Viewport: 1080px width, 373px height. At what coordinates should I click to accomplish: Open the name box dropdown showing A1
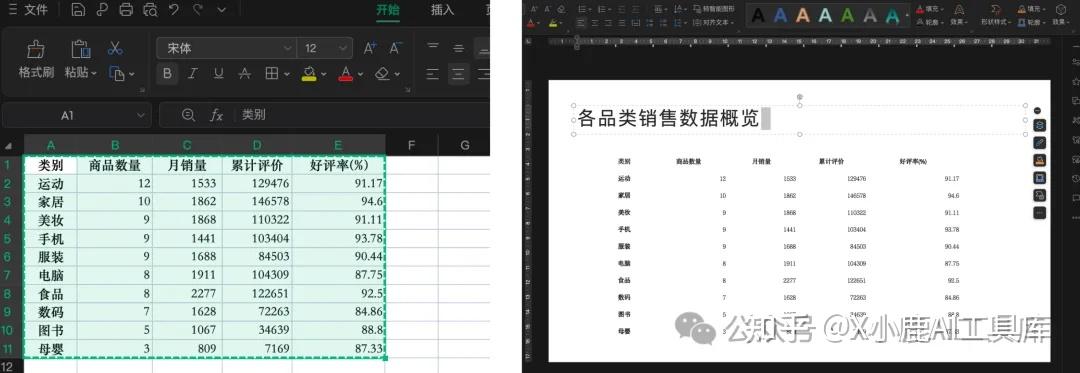coord(142,115)
